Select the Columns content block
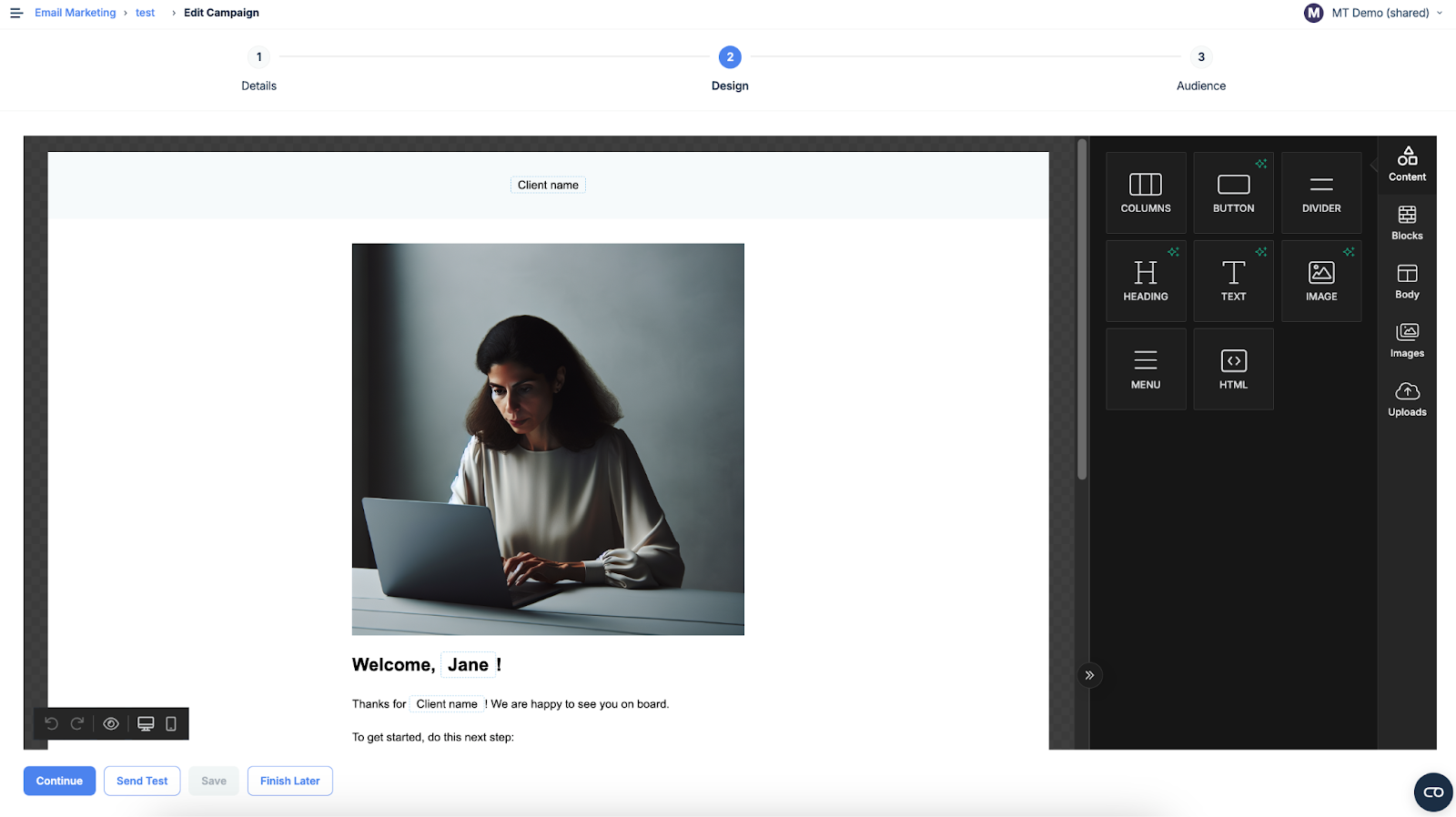The width and height of the screenshot is (1456, 817). pyautogui.click(x=1146, y=193)
